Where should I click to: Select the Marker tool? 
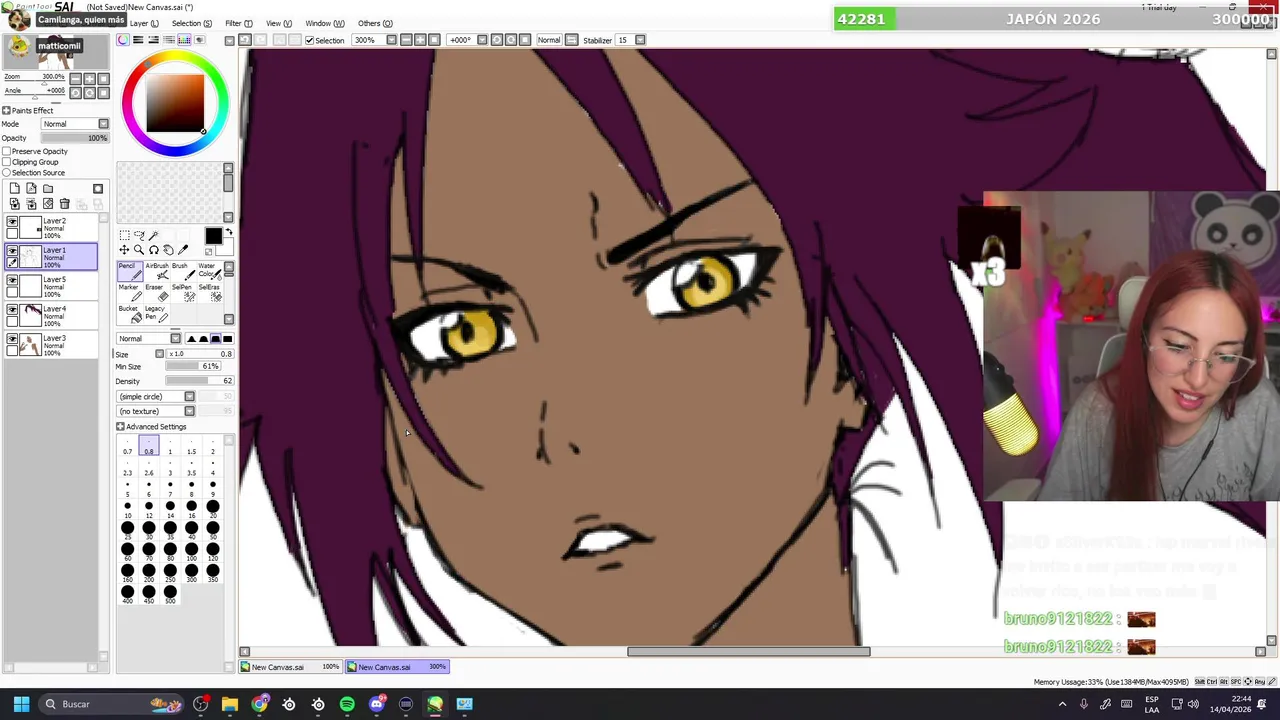point(129,292)
